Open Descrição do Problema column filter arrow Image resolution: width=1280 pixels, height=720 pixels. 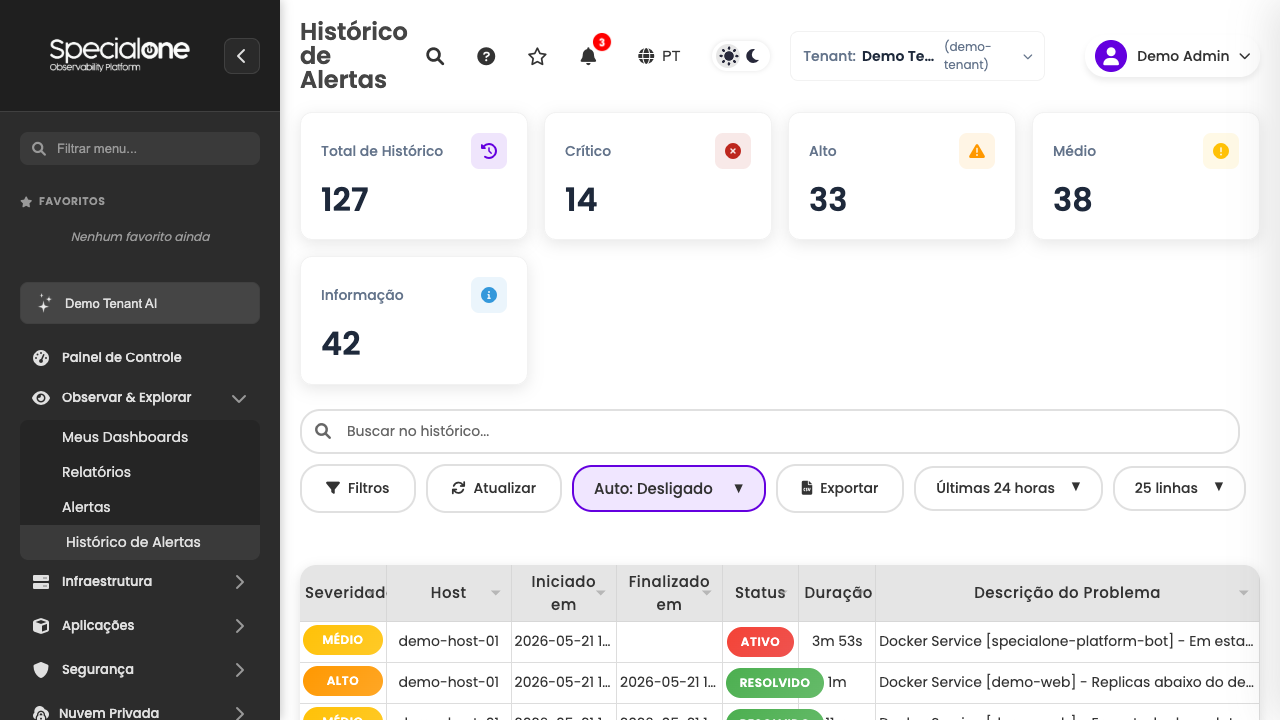(x=1244, y=593)
